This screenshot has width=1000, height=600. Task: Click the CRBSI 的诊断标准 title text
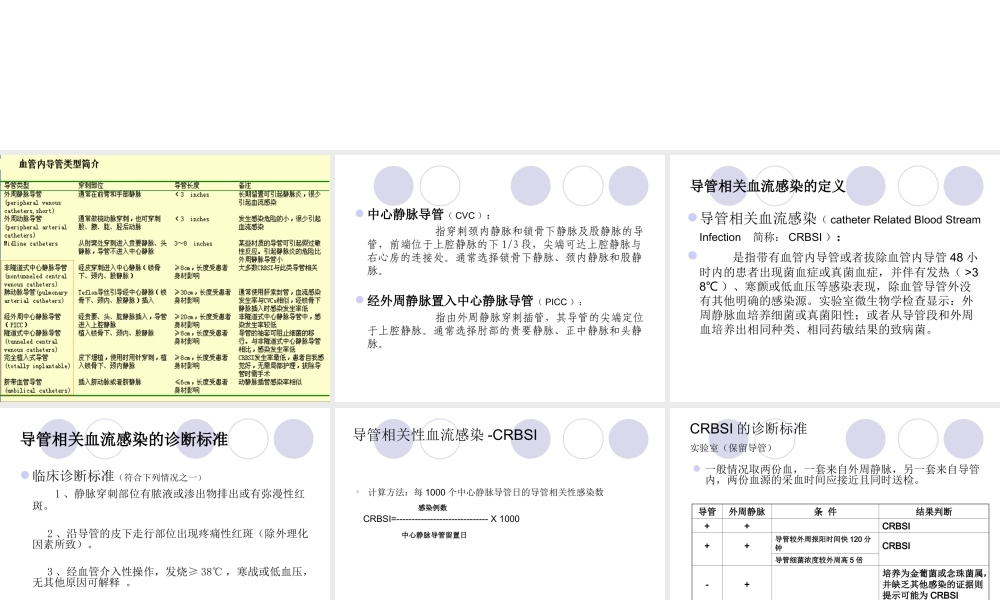(x=746, y=428)
